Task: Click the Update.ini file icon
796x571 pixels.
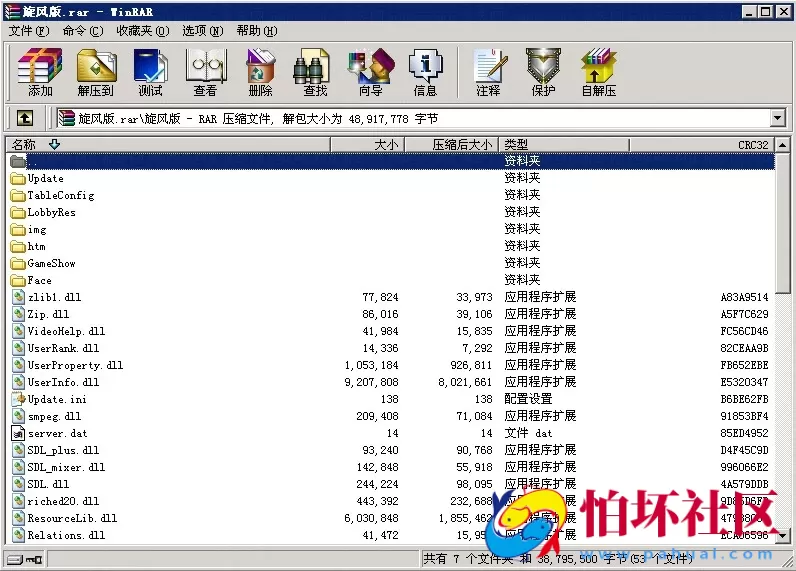Action: [18, 399]
